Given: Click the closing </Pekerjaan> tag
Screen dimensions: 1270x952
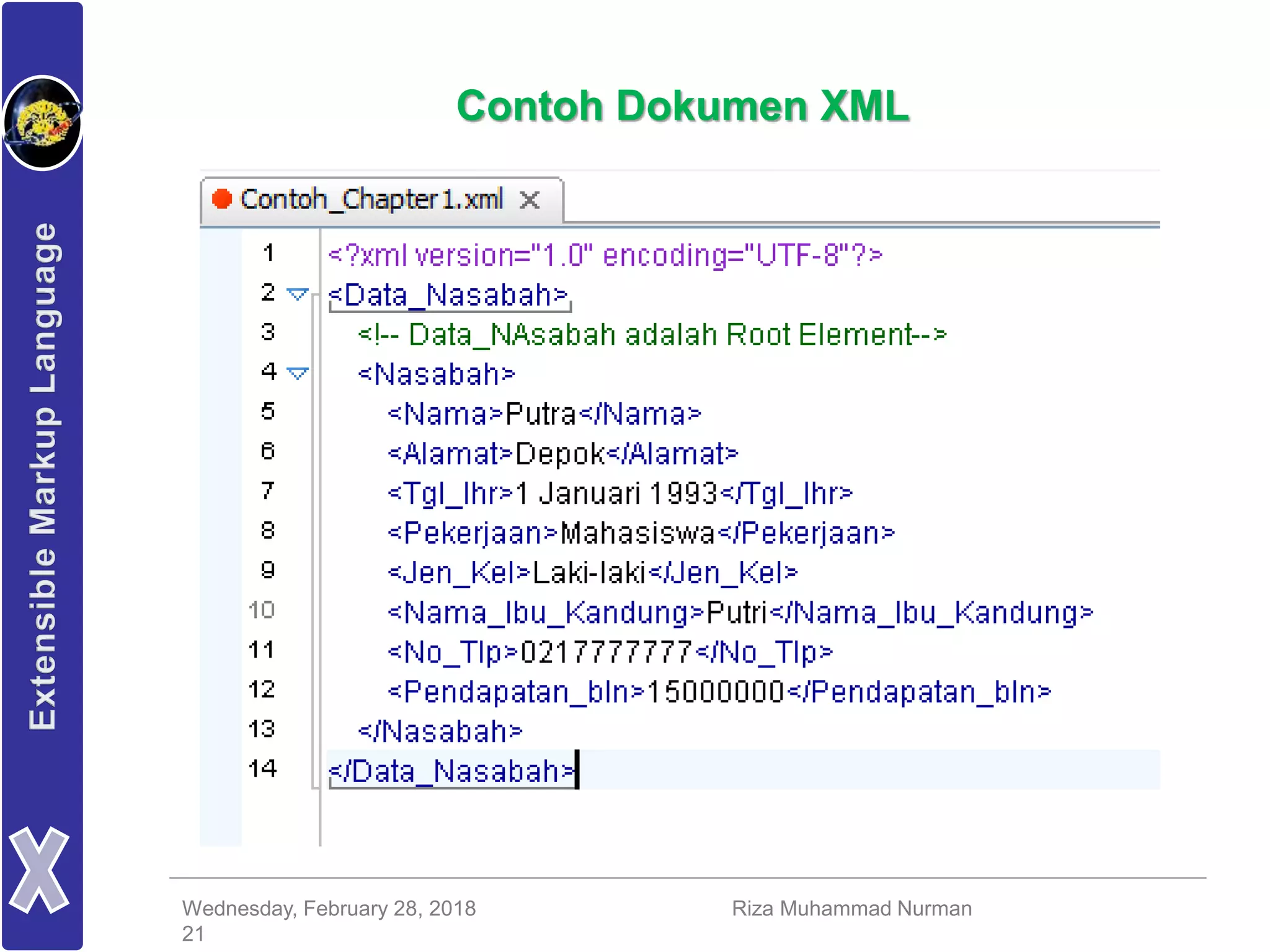Looking at the screenshot, I should pyautogui.click(x=806, y=533).
